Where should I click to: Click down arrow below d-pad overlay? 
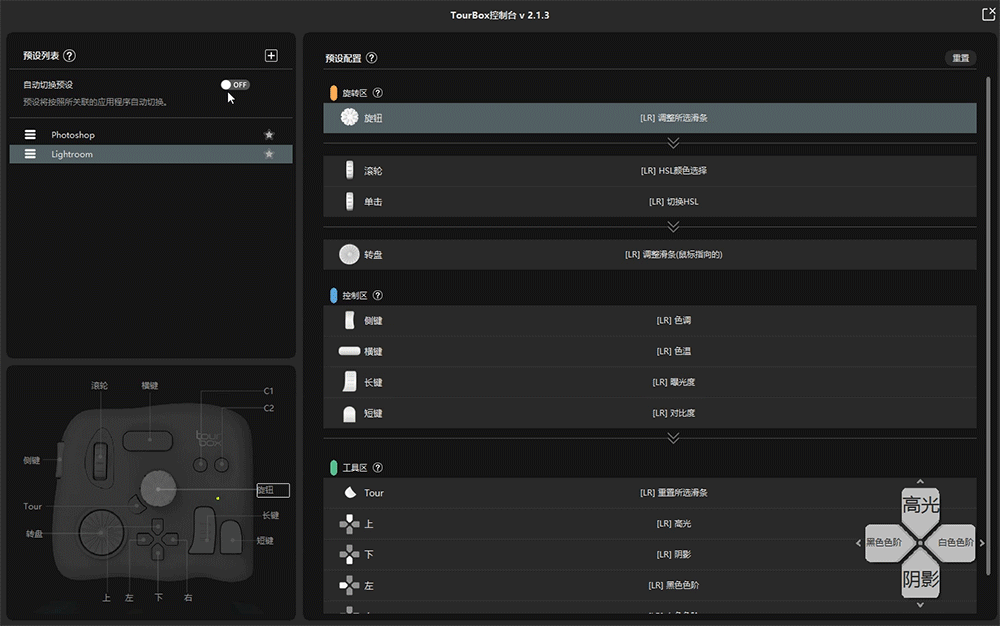920,604
